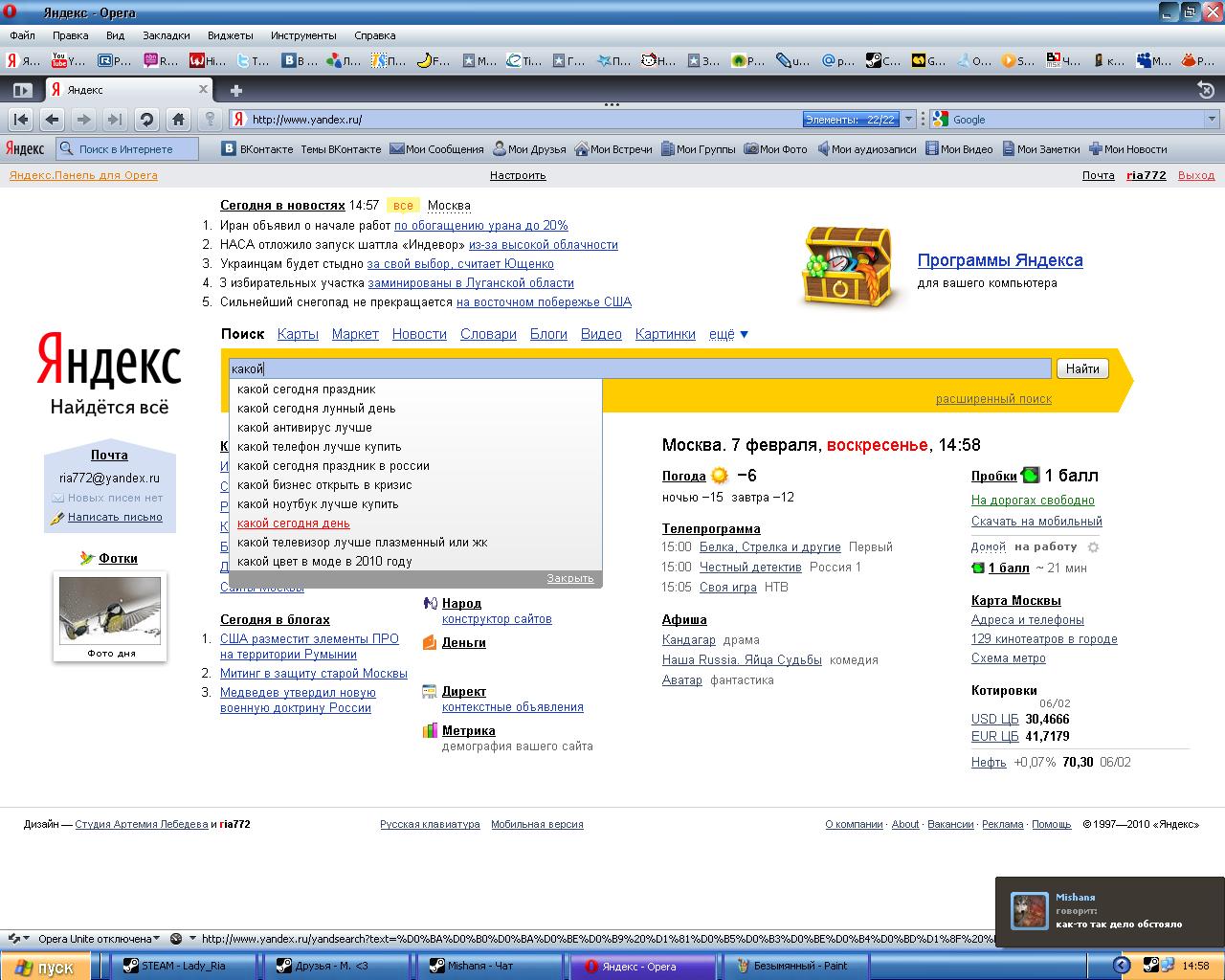Open the Twitter bookmark icon
The width and height of the screenshot is (1225, 980).
coord(243,60)
